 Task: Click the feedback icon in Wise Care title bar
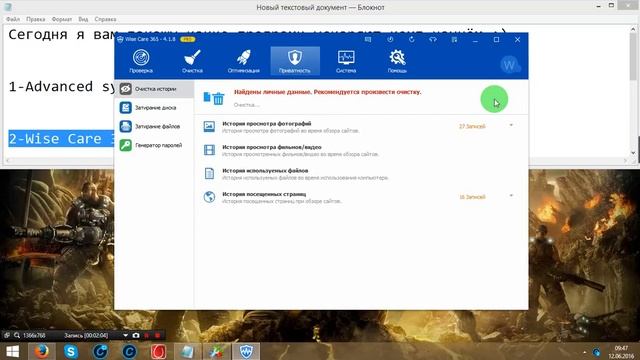368,40
